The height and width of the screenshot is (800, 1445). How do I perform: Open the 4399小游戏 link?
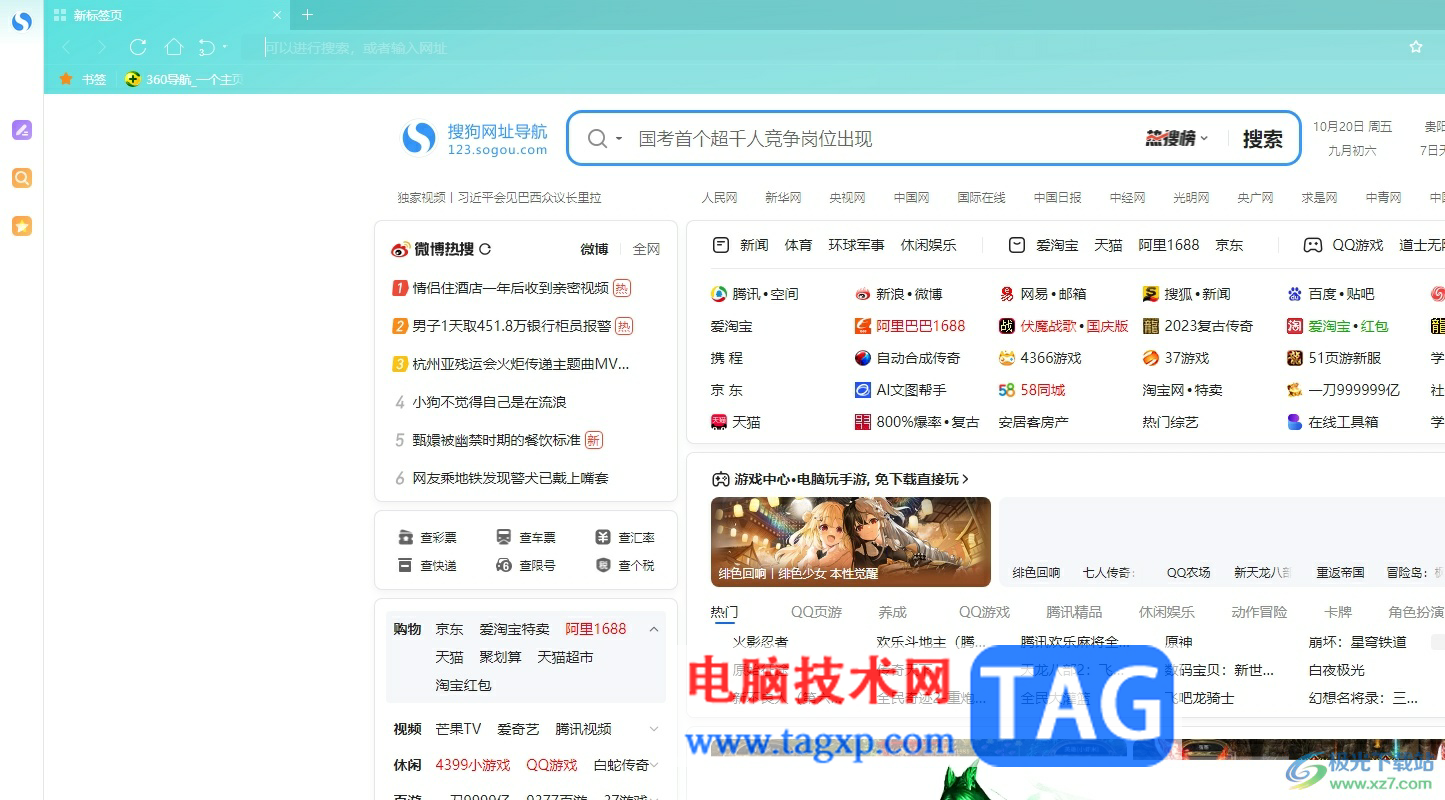[x=473, y=765]
